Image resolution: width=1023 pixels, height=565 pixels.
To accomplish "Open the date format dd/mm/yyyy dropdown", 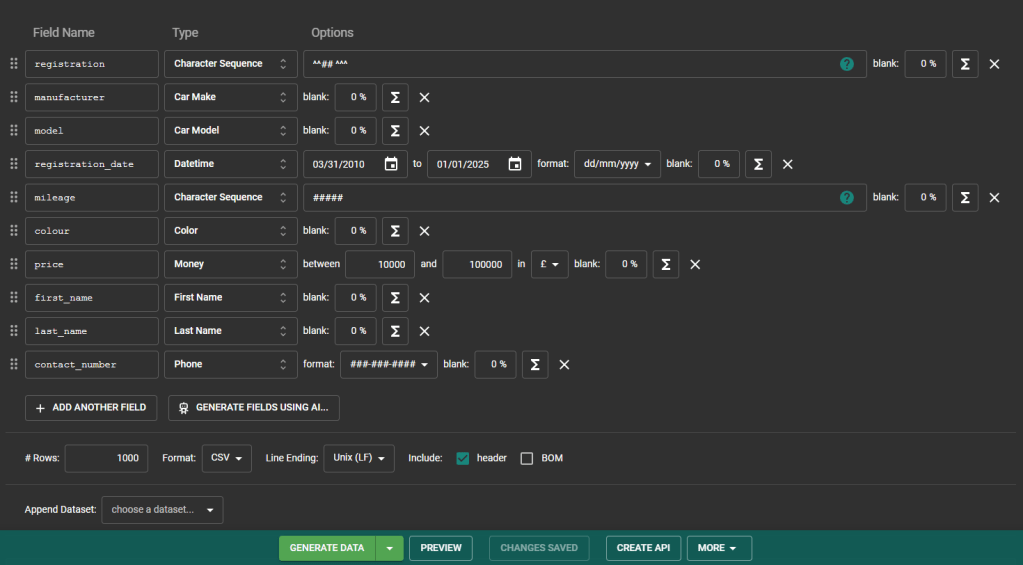I will tap(617, 164).
